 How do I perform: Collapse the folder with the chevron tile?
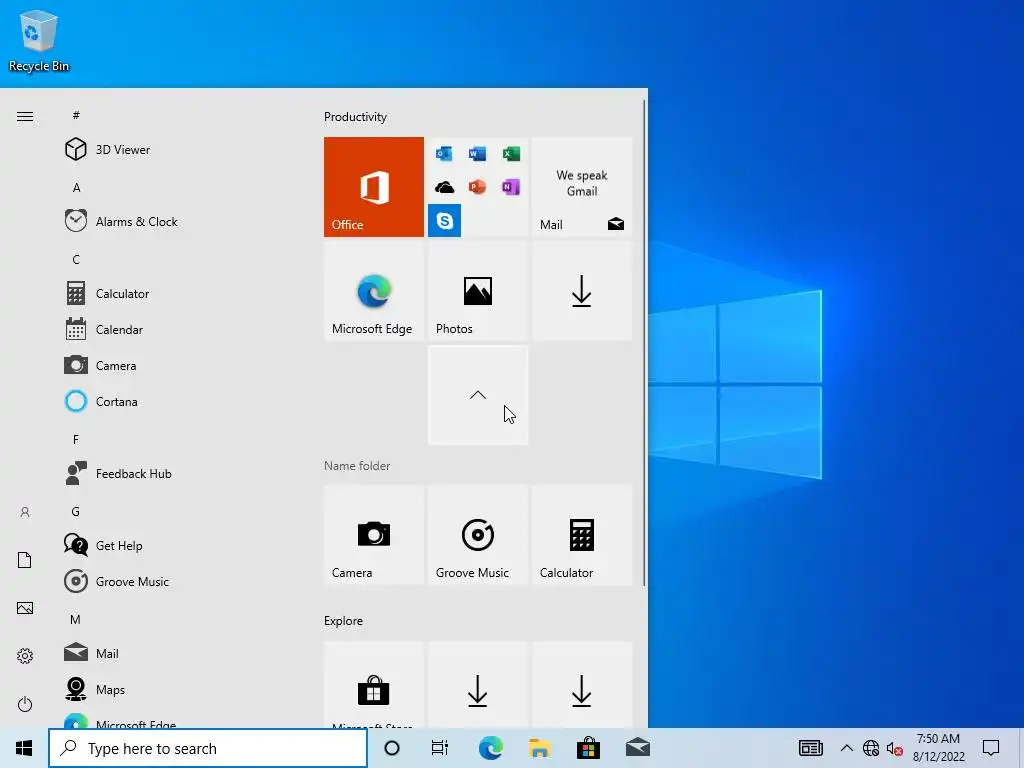[477, 395]
